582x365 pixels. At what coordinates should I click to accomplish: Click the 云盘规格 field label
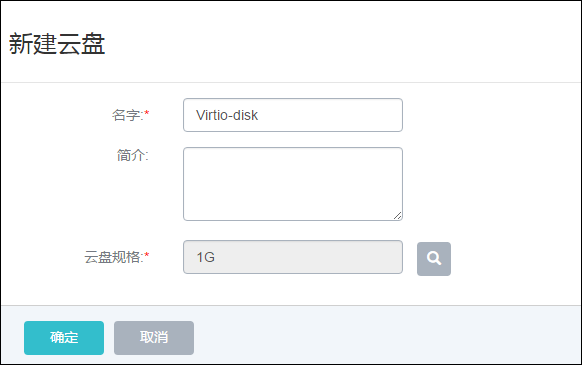(114, 257)
